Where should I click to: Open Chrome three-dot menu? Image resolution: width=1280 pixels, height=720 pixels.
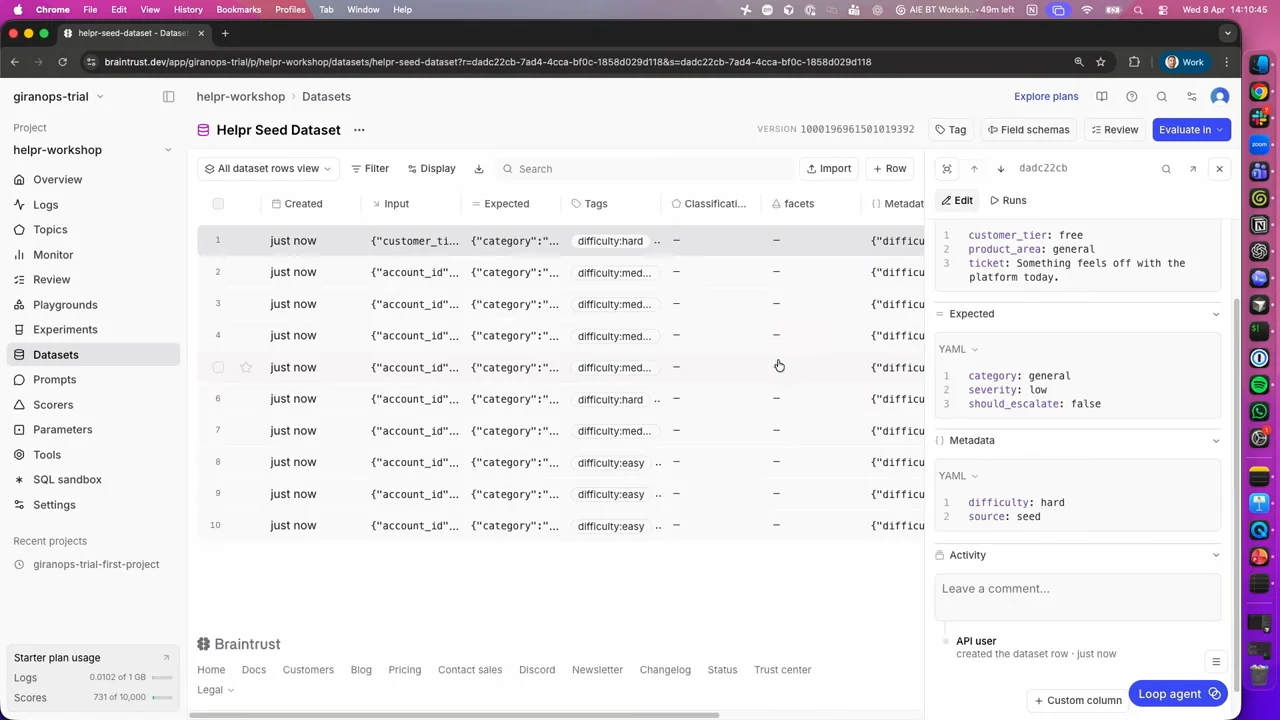point(1227,62)
